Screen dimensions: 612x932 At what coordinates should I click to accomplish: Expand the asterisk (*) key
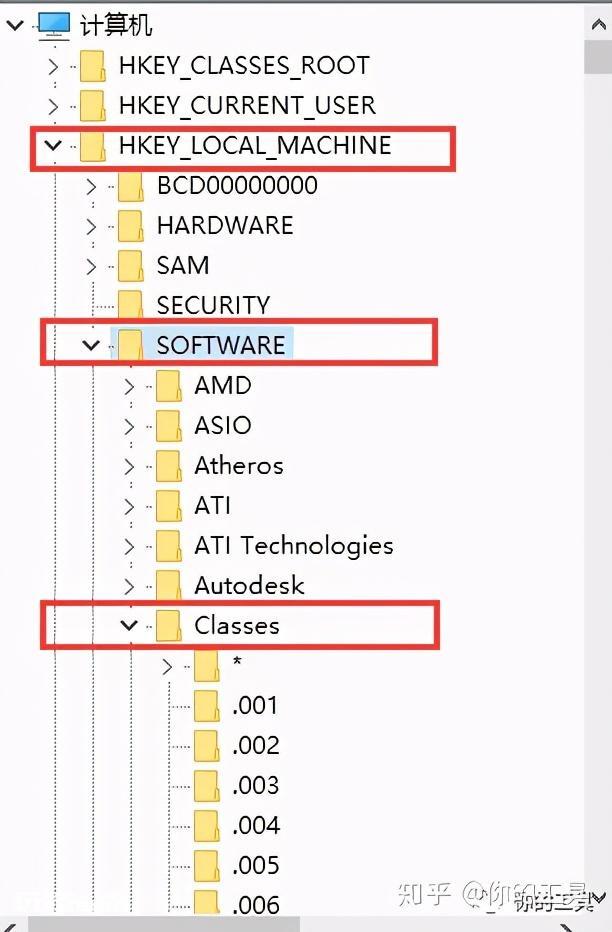[167, 666]
